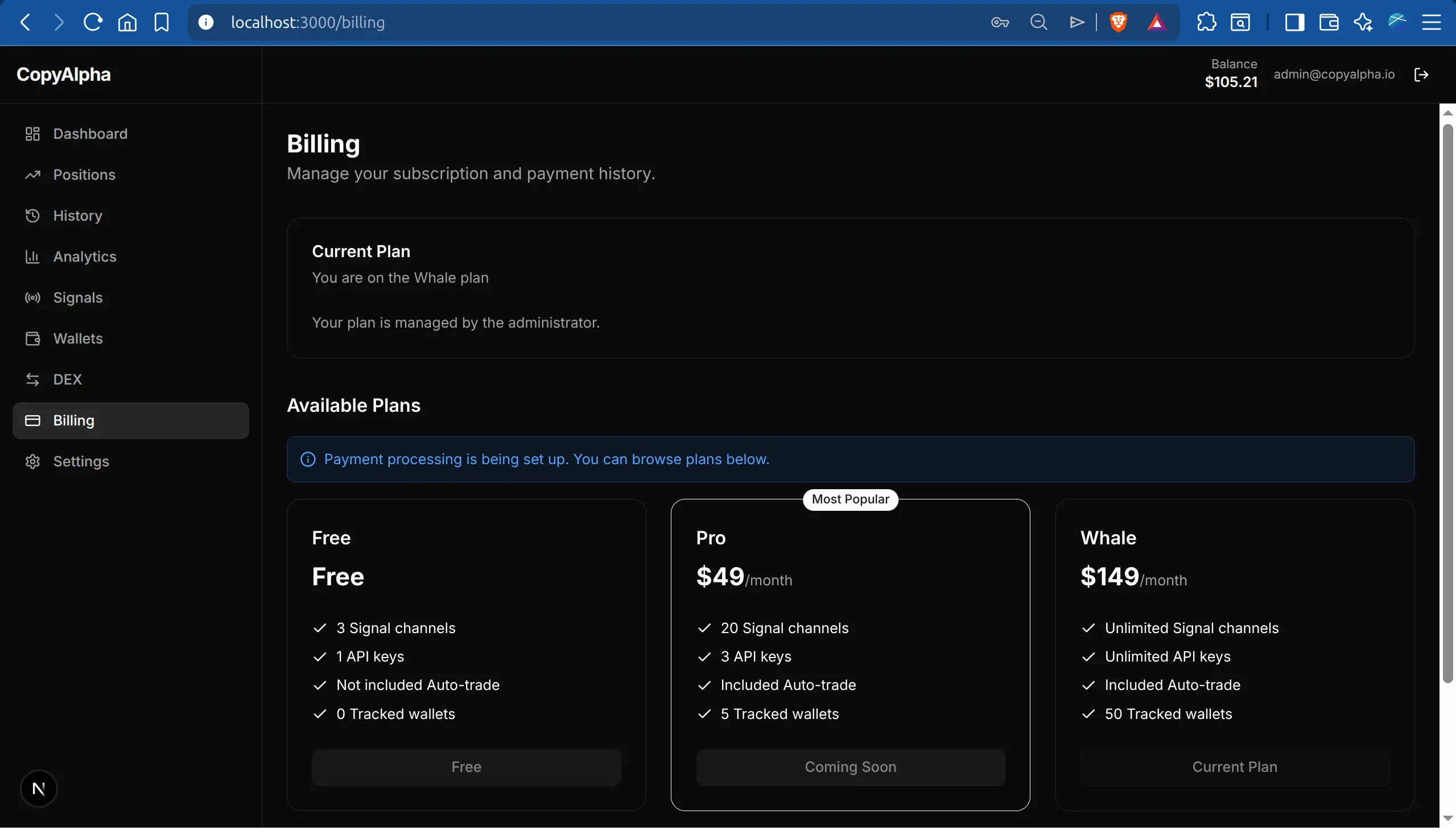Open the History section via clock icon
This screenshot has width=1456, height=839.
(32, 216)
